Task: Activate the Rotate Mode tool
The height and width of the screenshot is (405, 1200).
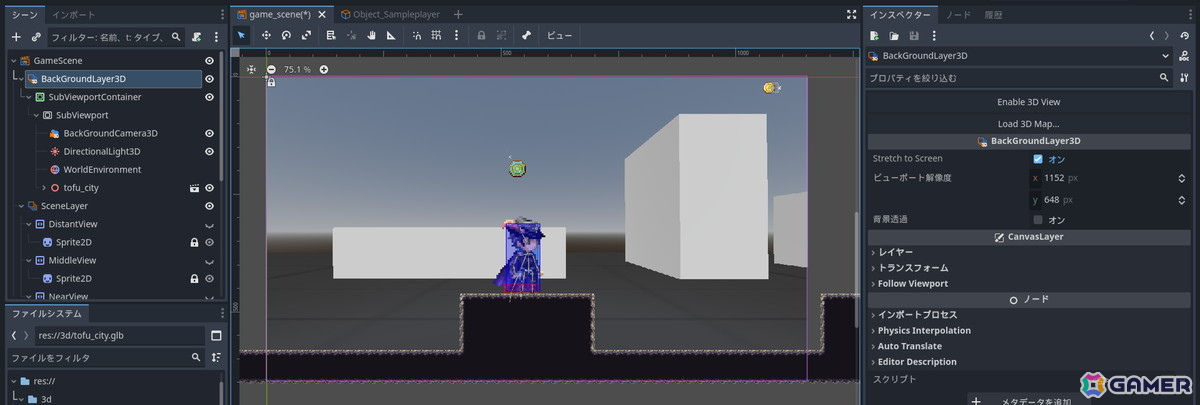Action: (286, 35)
